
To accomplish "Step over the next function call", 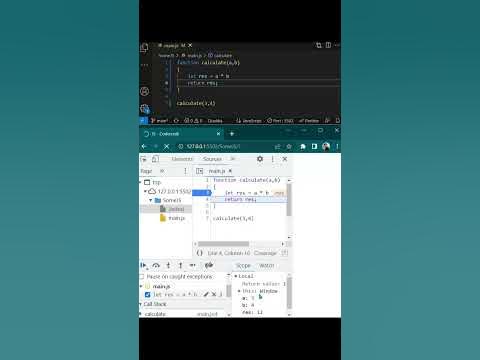I will pos(156,265).
